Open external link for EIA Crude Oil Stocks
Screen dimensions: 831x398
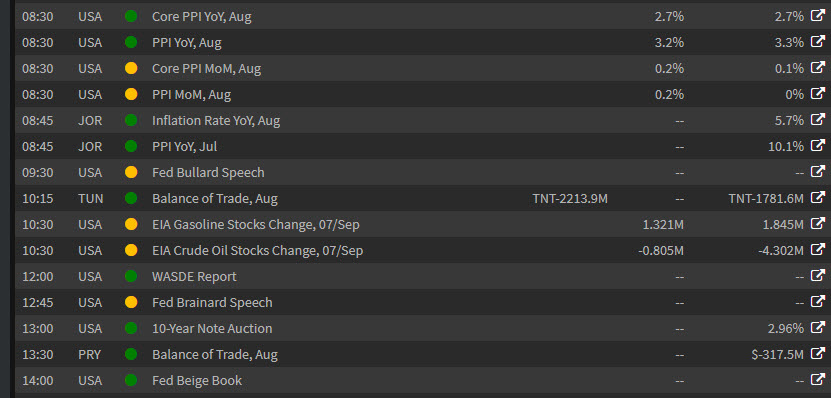coord(817,250)
